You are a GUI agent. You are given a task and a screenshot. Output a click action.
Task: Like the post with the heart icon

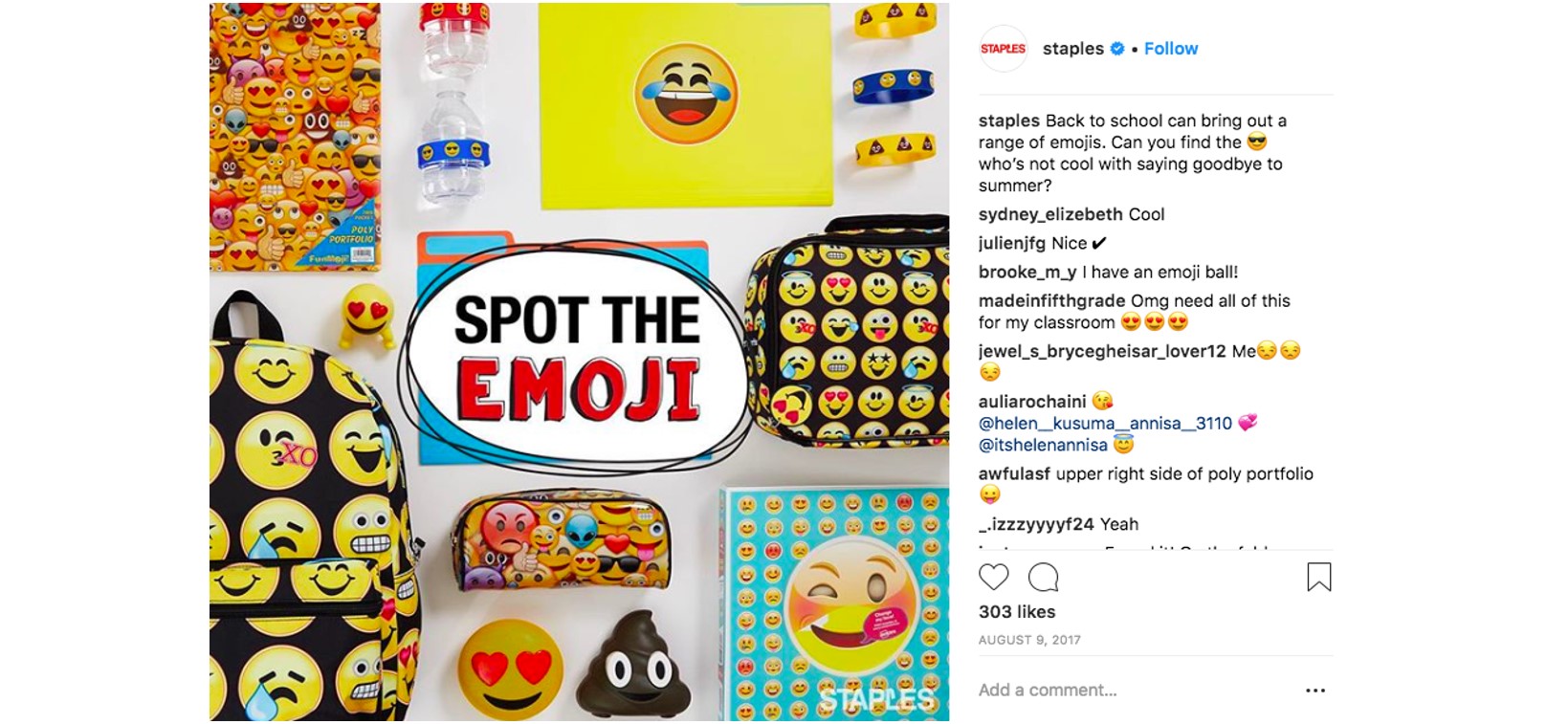993,577
